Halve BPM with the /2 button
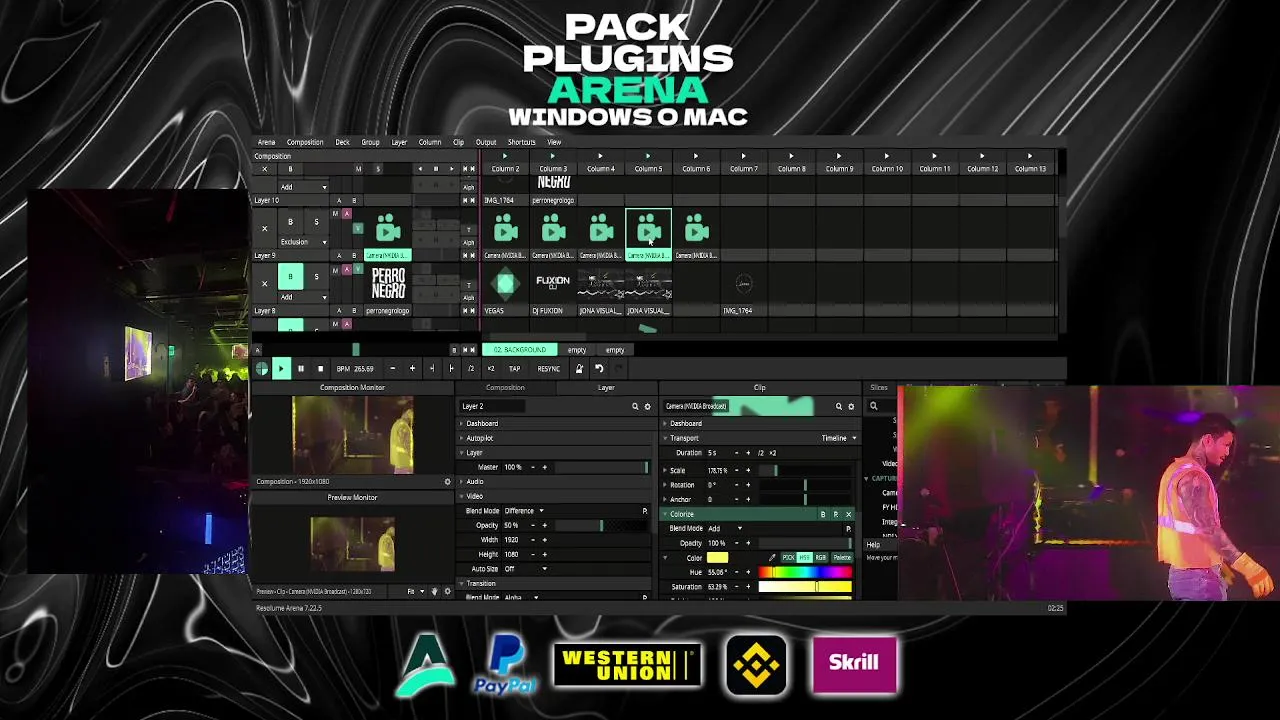 [471, 369]
